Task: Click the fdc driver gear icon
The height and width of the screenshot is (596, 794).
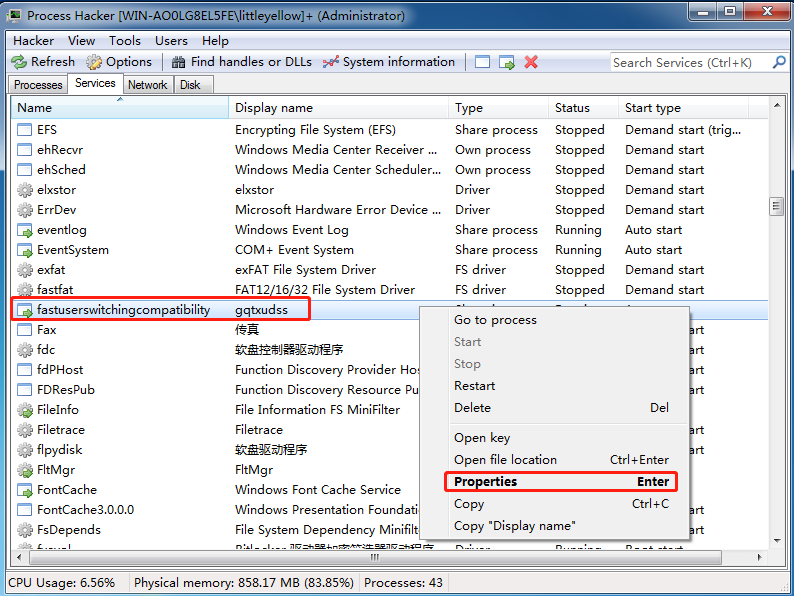Action: click(x=25, y=350)
